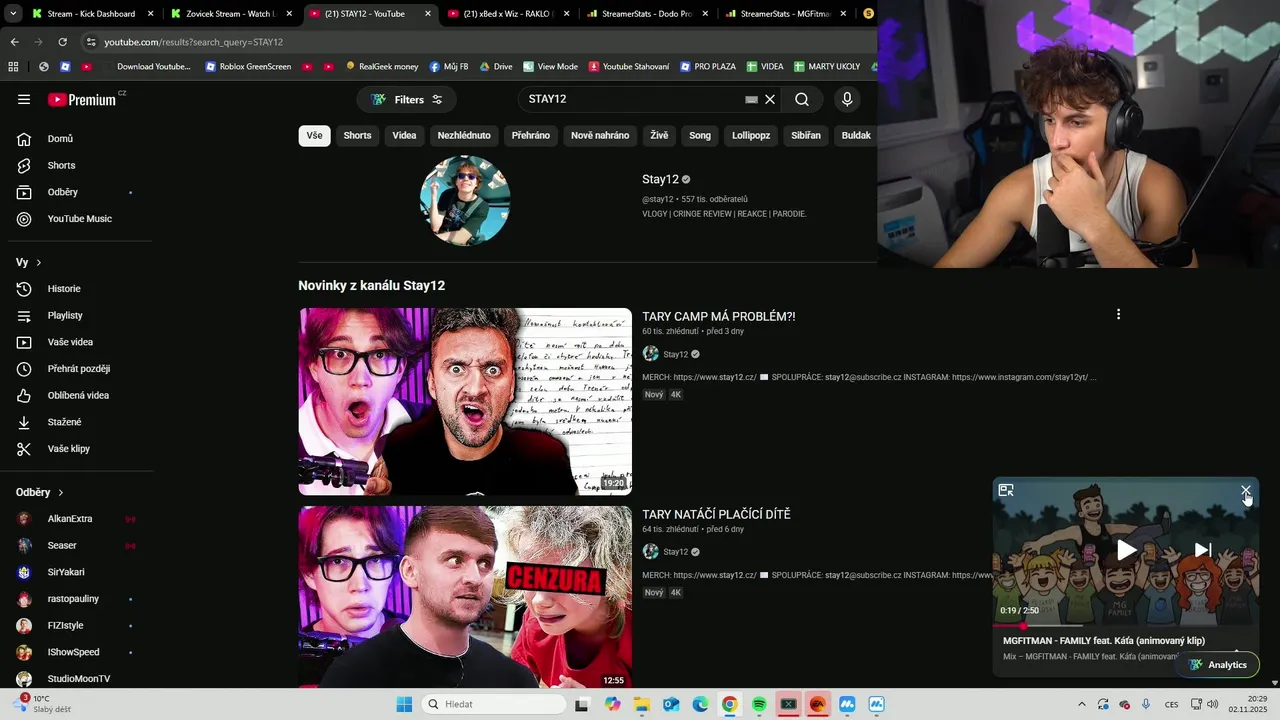
Task: Open Roblox GreenScreen bookmark
Action: [x=248, y=66]
